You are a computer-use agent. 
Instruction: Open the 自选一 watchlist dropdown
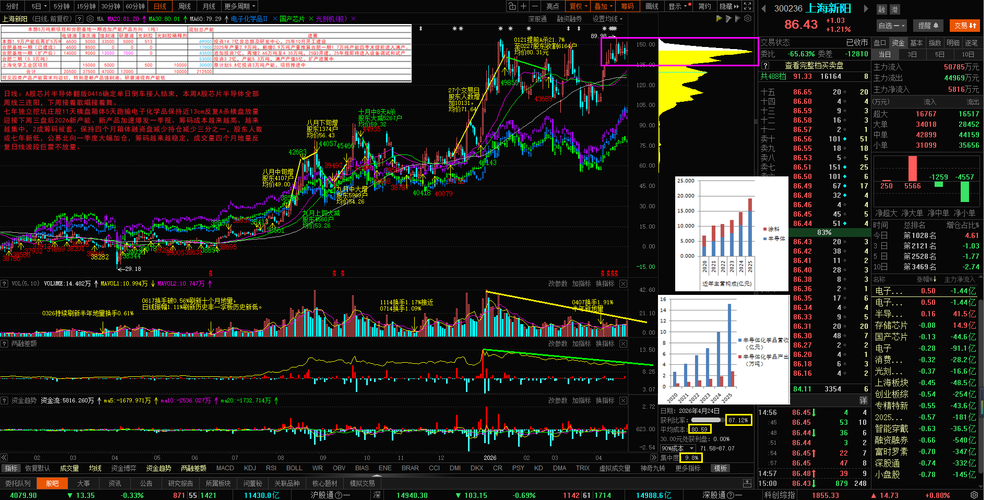click(892, 26)
